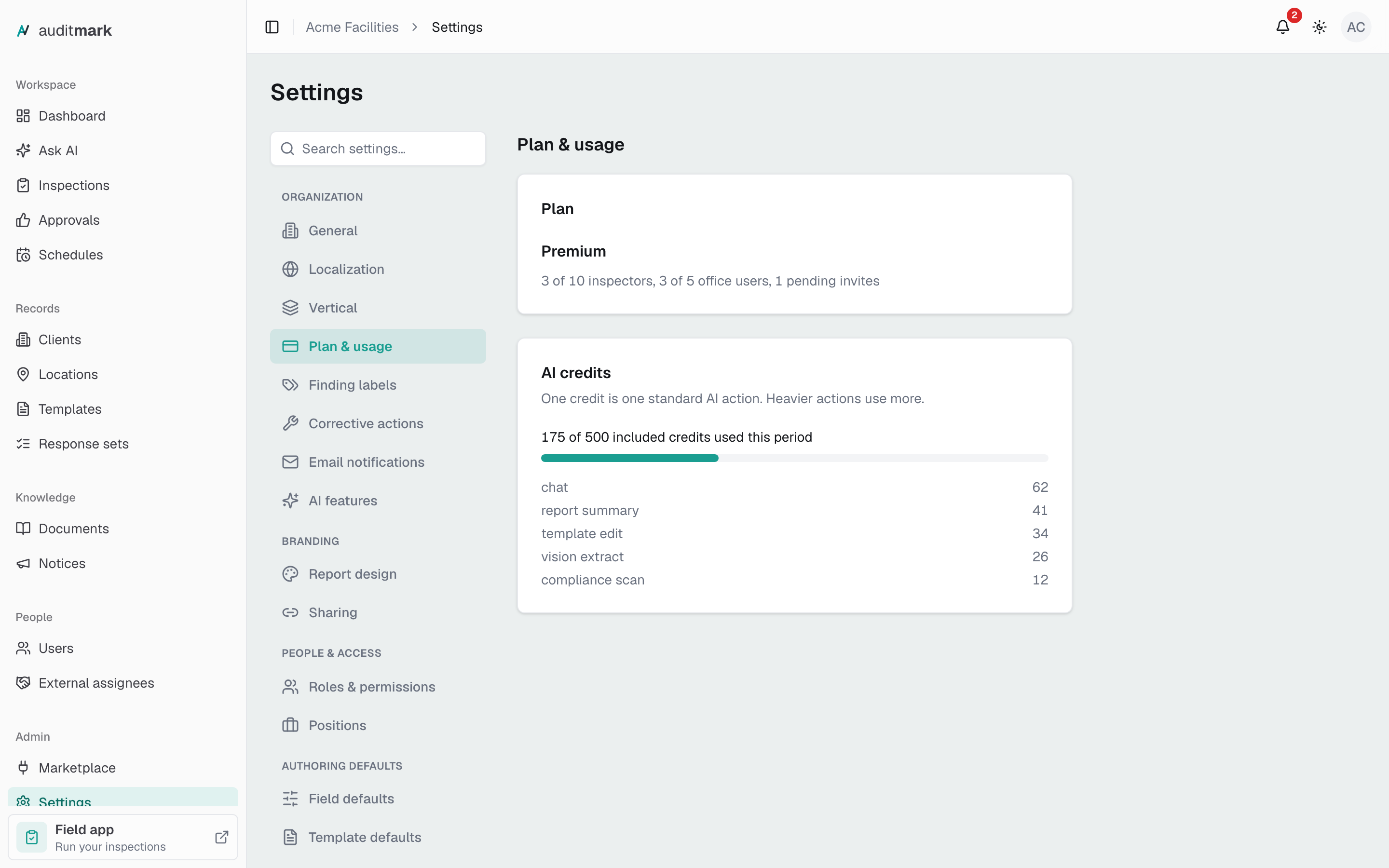
Task: Click the Marketplace plug icon
Action: pos(23,768)
